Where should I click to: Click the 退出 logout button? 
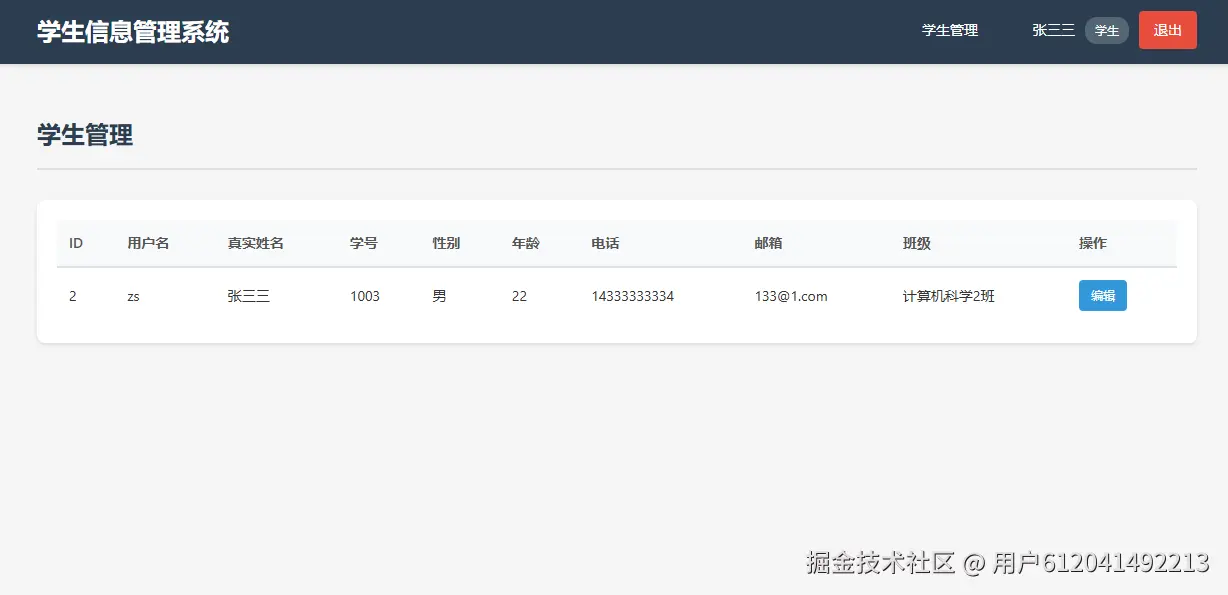pos(1167,30)
